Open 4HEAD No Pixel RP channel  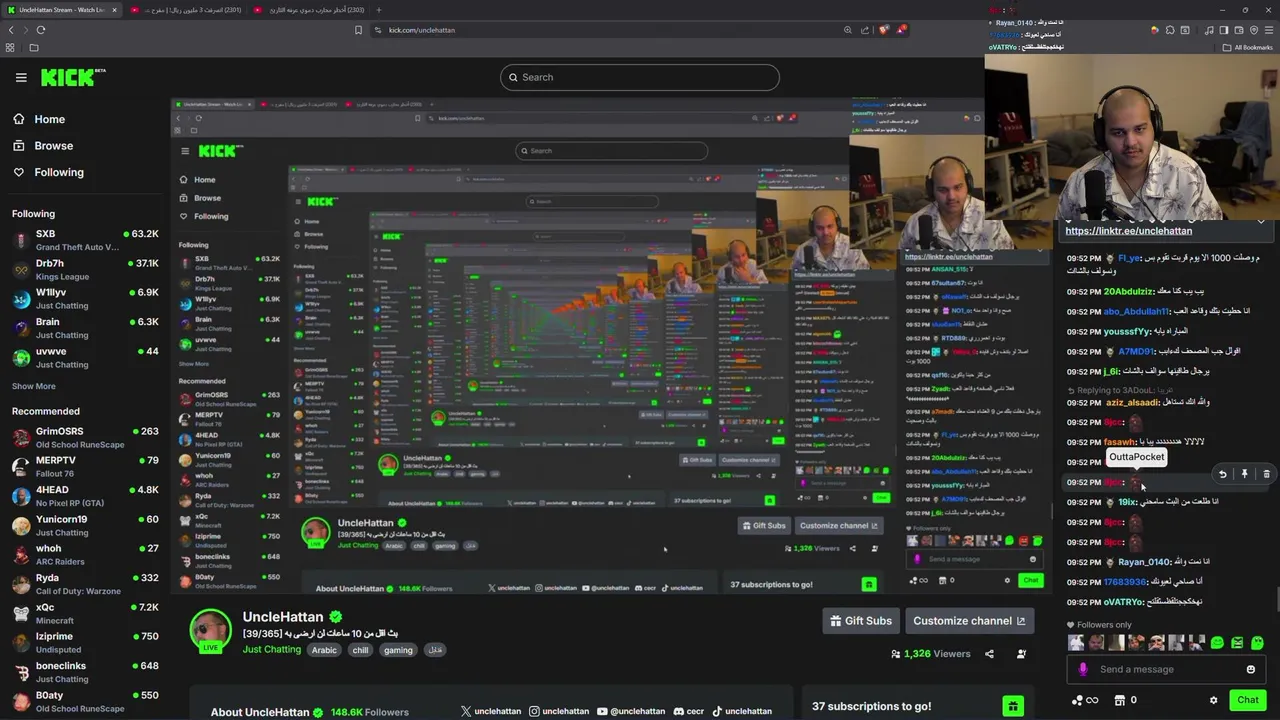84,496
